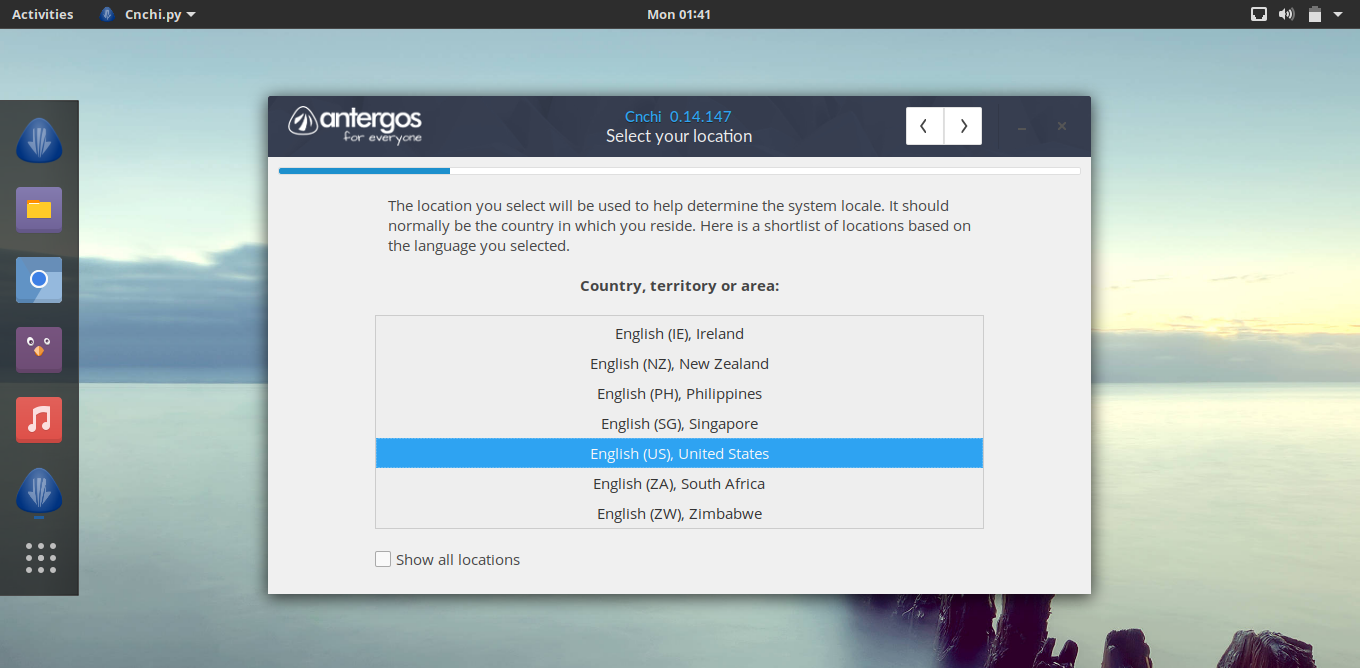The width and height of the screenshot is (1360, 668).
Task: Open the purple bird chat app
Action: point(39,350)
